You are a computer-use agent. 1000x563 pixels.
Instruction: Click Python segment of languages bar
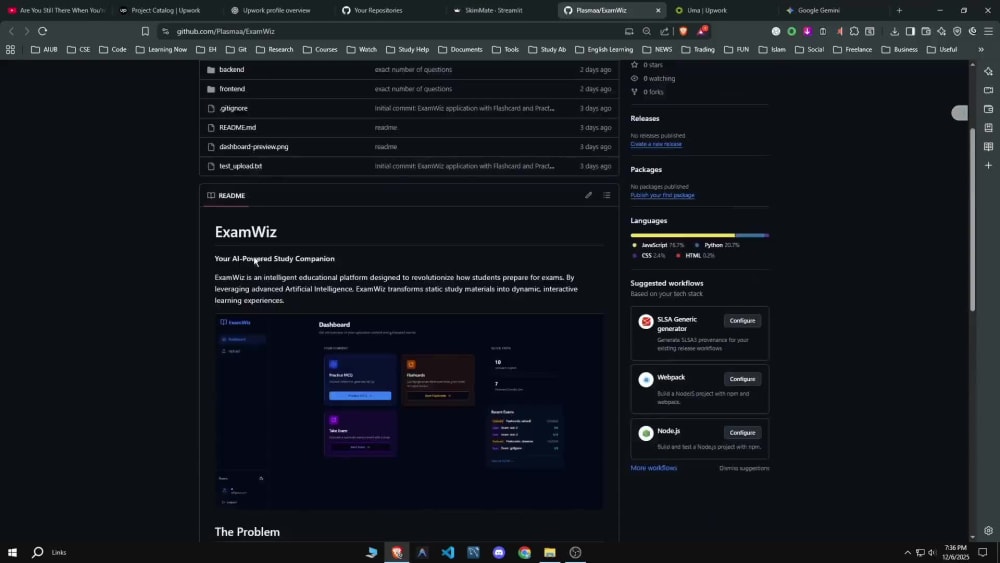[749, 235]
